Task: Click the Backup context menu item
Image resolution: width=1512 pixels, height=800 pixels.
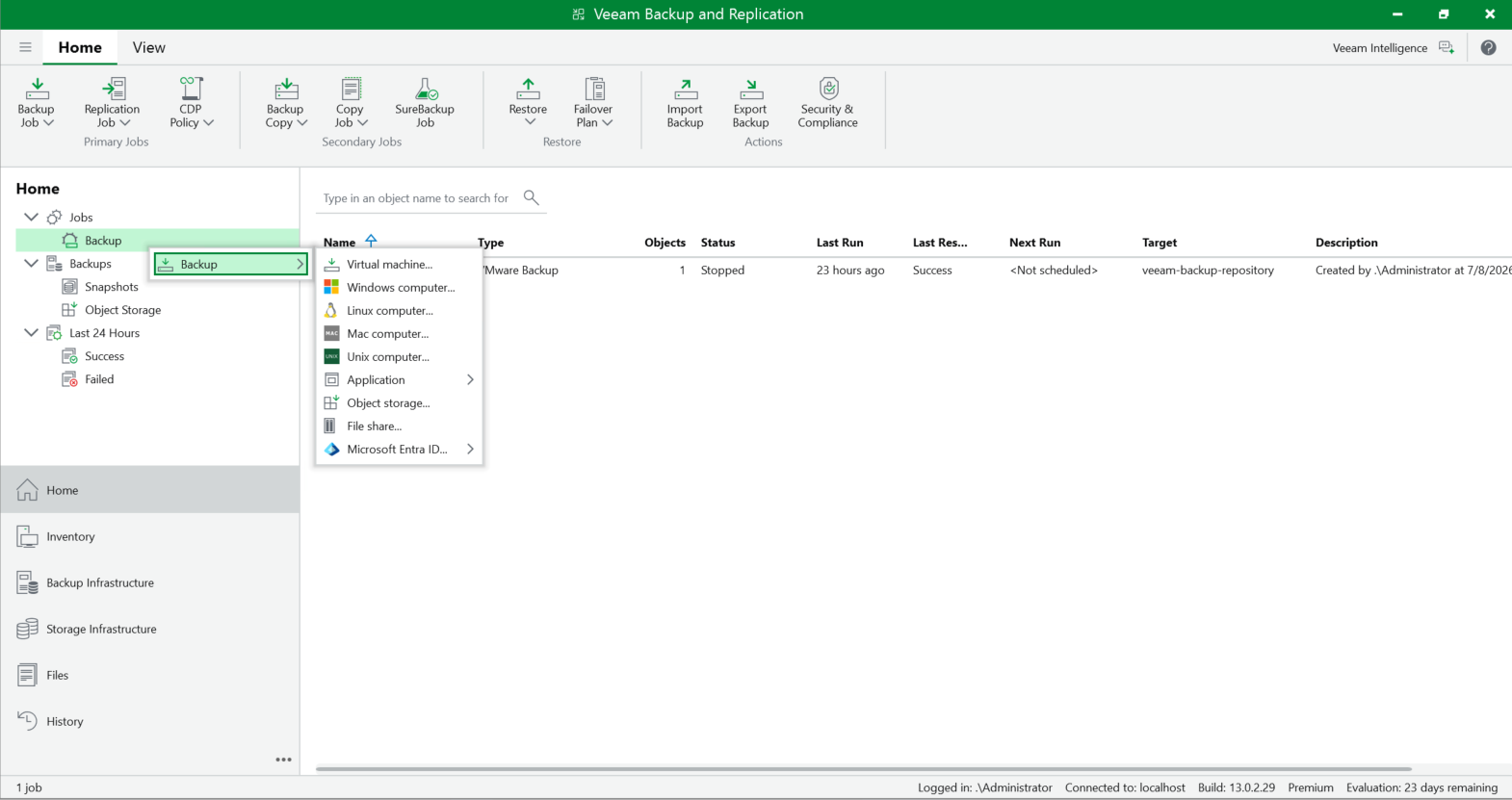Action: click(x=231, y=264)
